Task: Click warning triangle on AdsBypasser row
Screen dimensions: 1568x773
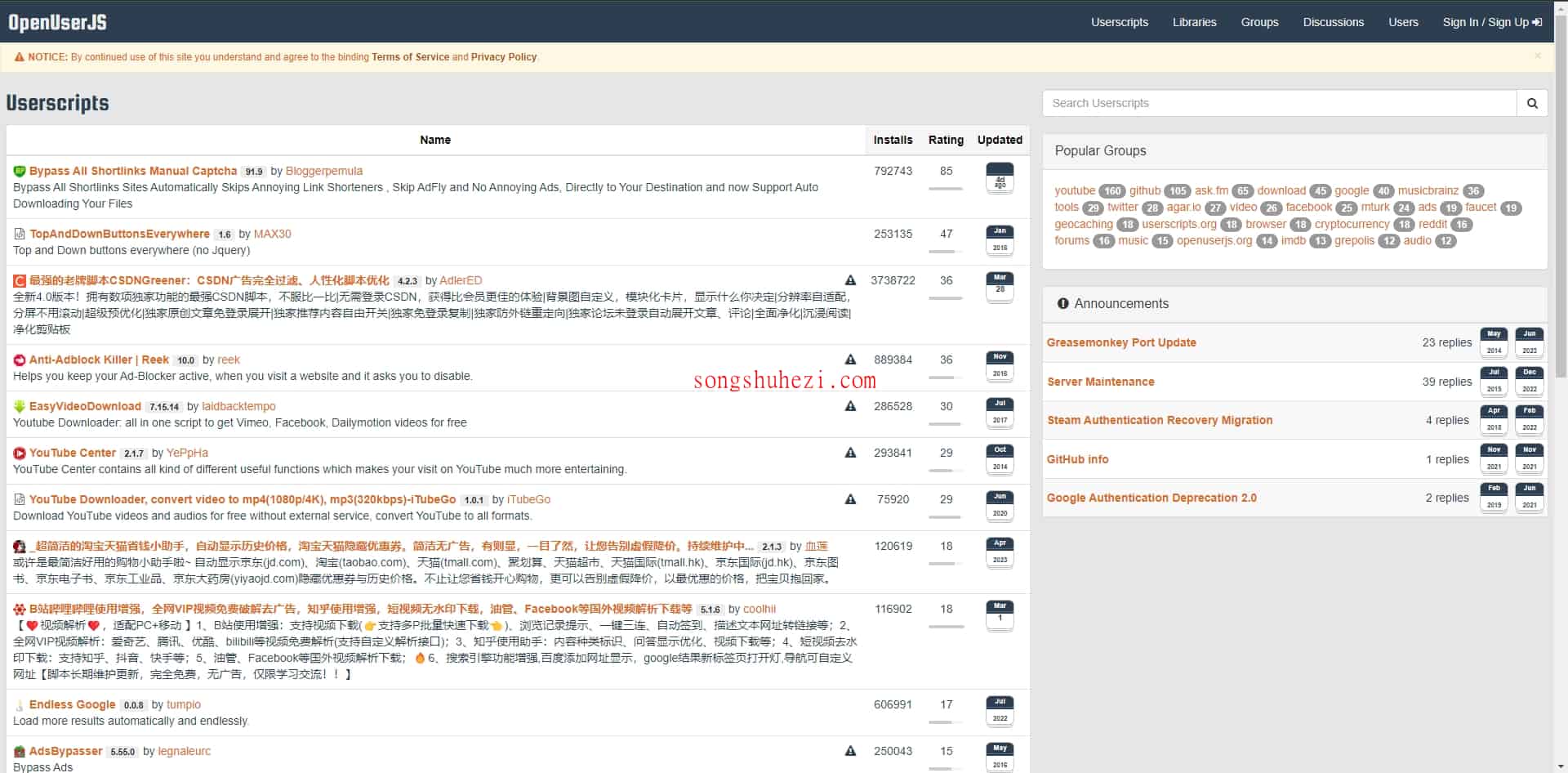Action: point(850,751)
